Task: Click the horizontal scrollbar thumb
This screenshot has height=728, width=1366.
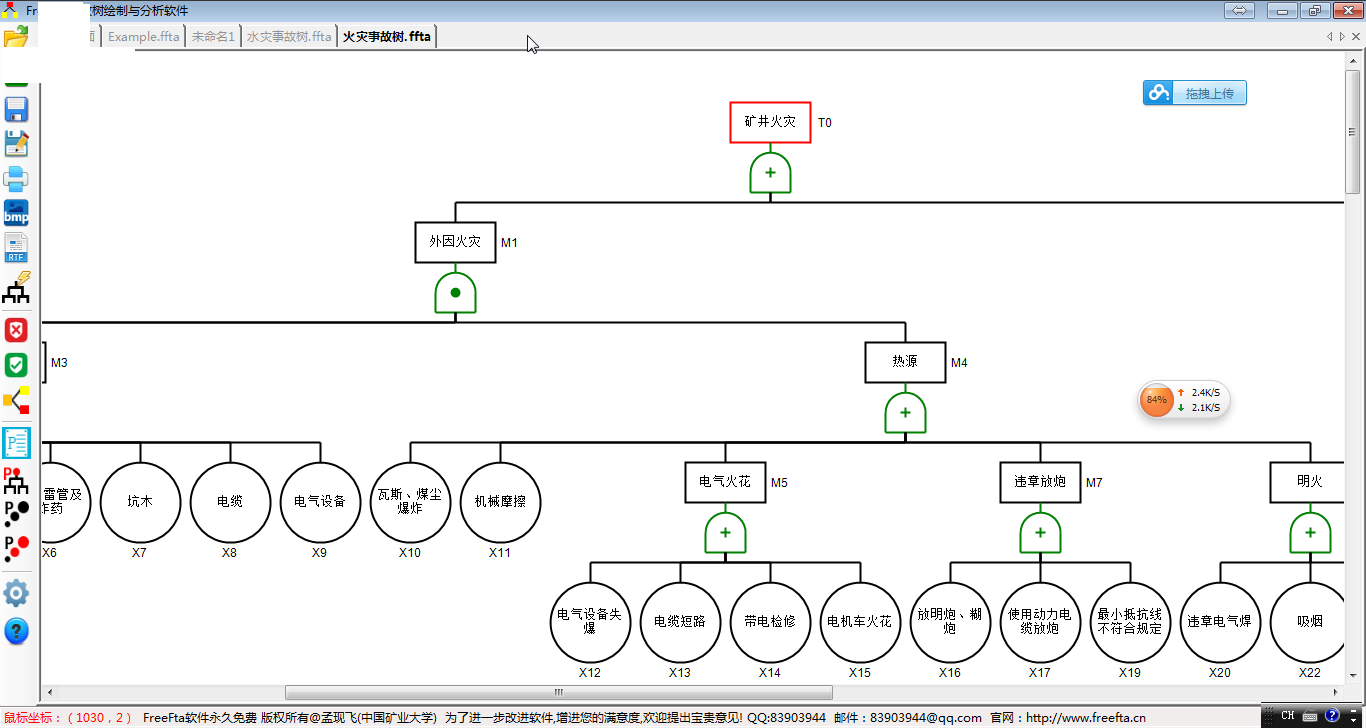Action: point(559,692)
